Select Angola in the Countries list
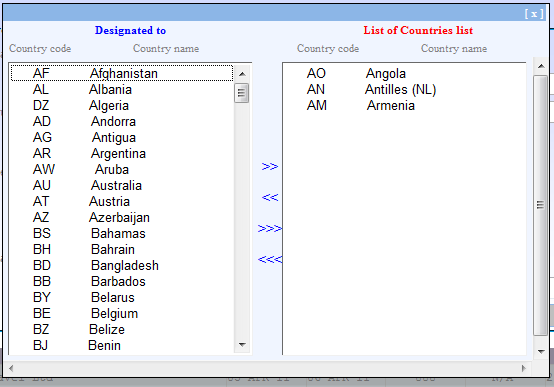The height and width of the screenshot is (387, 554). pyautogui.click(x=404, y=73)
